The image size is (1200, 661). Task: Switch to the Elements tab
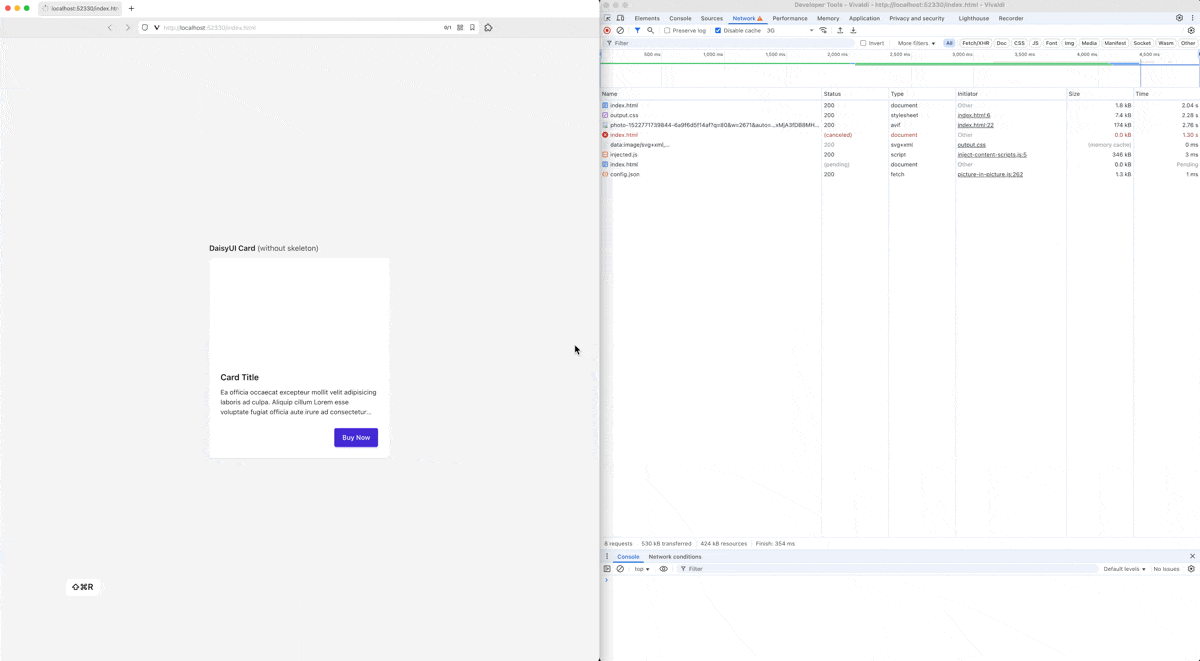(x=647, y=18)
